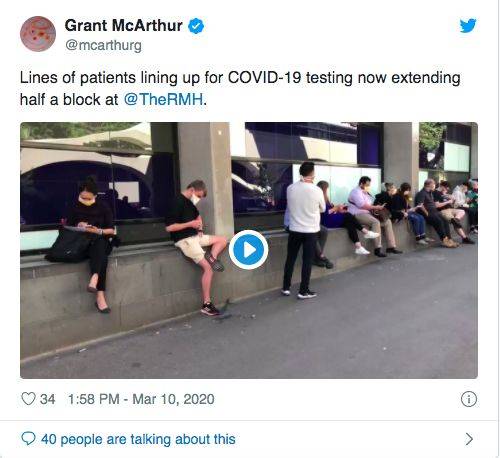Click the Twitter bird logo

[468, 26]
